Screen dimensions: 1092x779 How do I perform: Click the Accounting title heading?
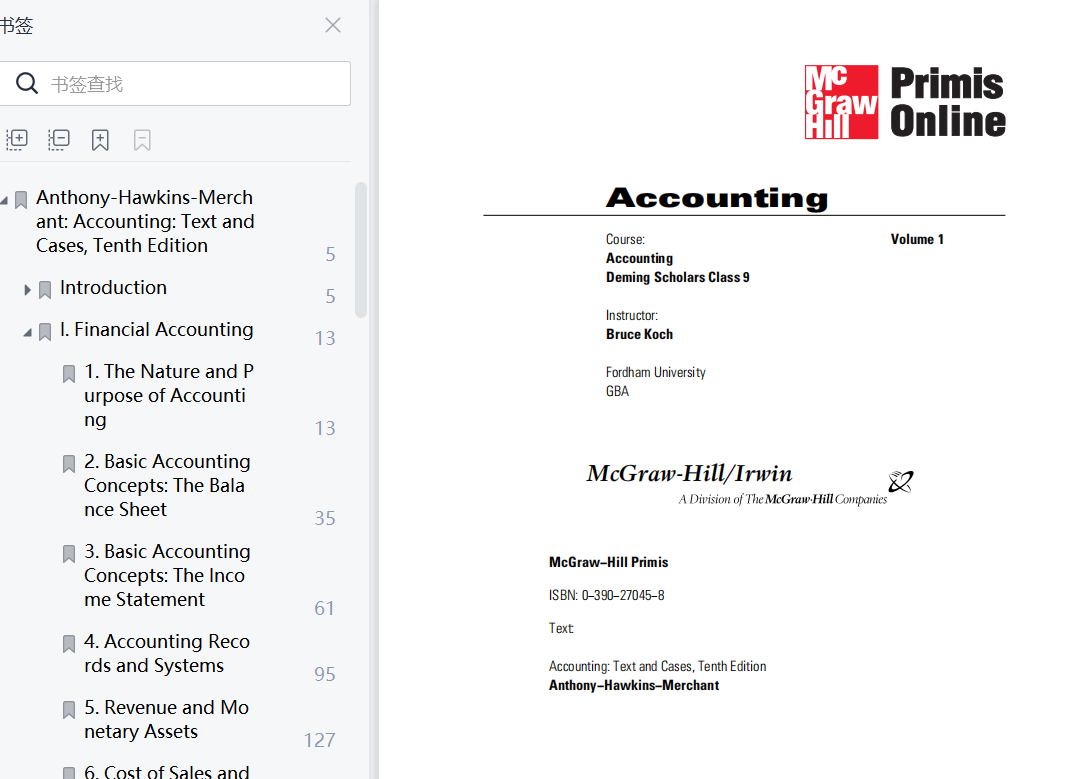(x=717, y=198)
